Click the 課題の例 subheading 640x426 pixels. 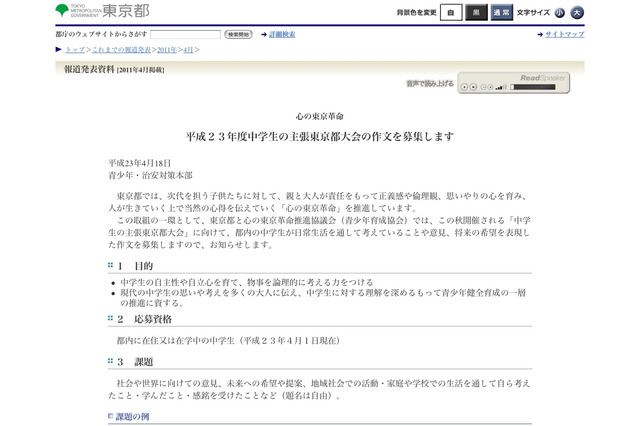[x=132, y=417]
